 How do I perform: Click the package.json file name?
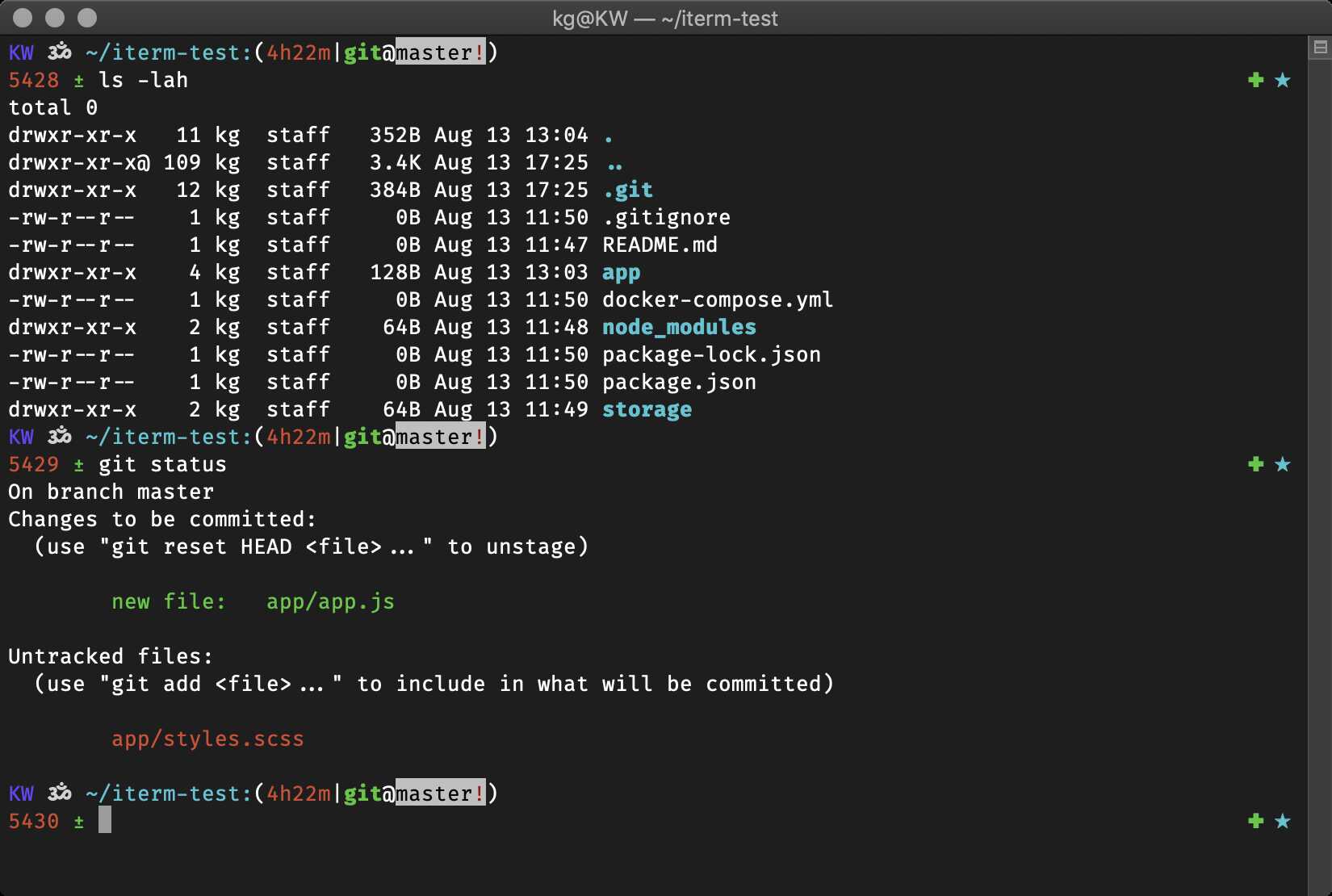680,383
